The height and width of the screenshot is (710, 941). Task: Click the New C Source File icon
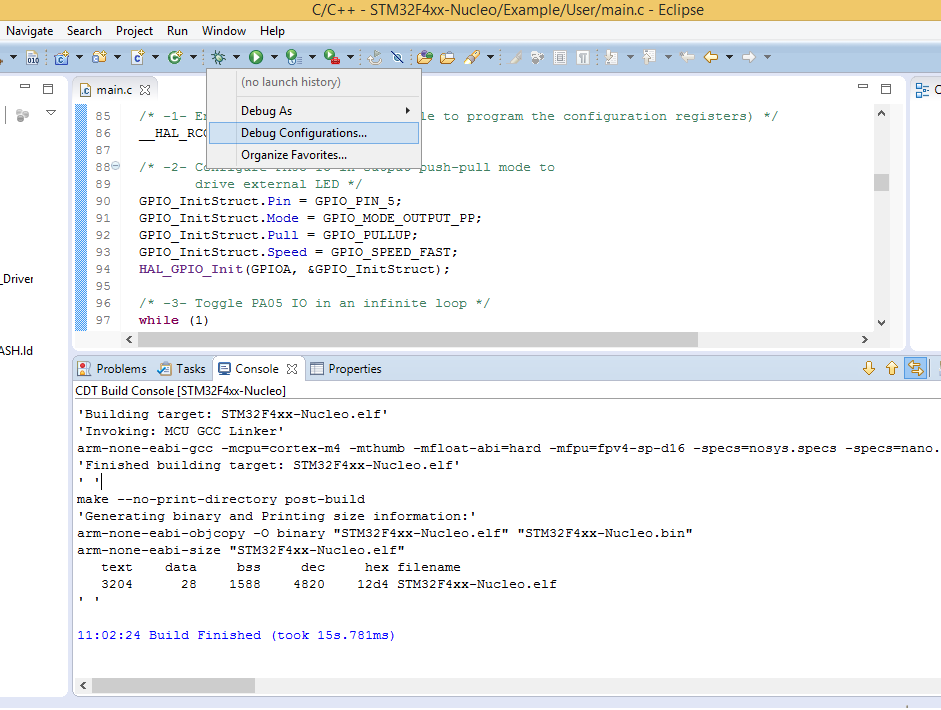[x=138, y=58]
